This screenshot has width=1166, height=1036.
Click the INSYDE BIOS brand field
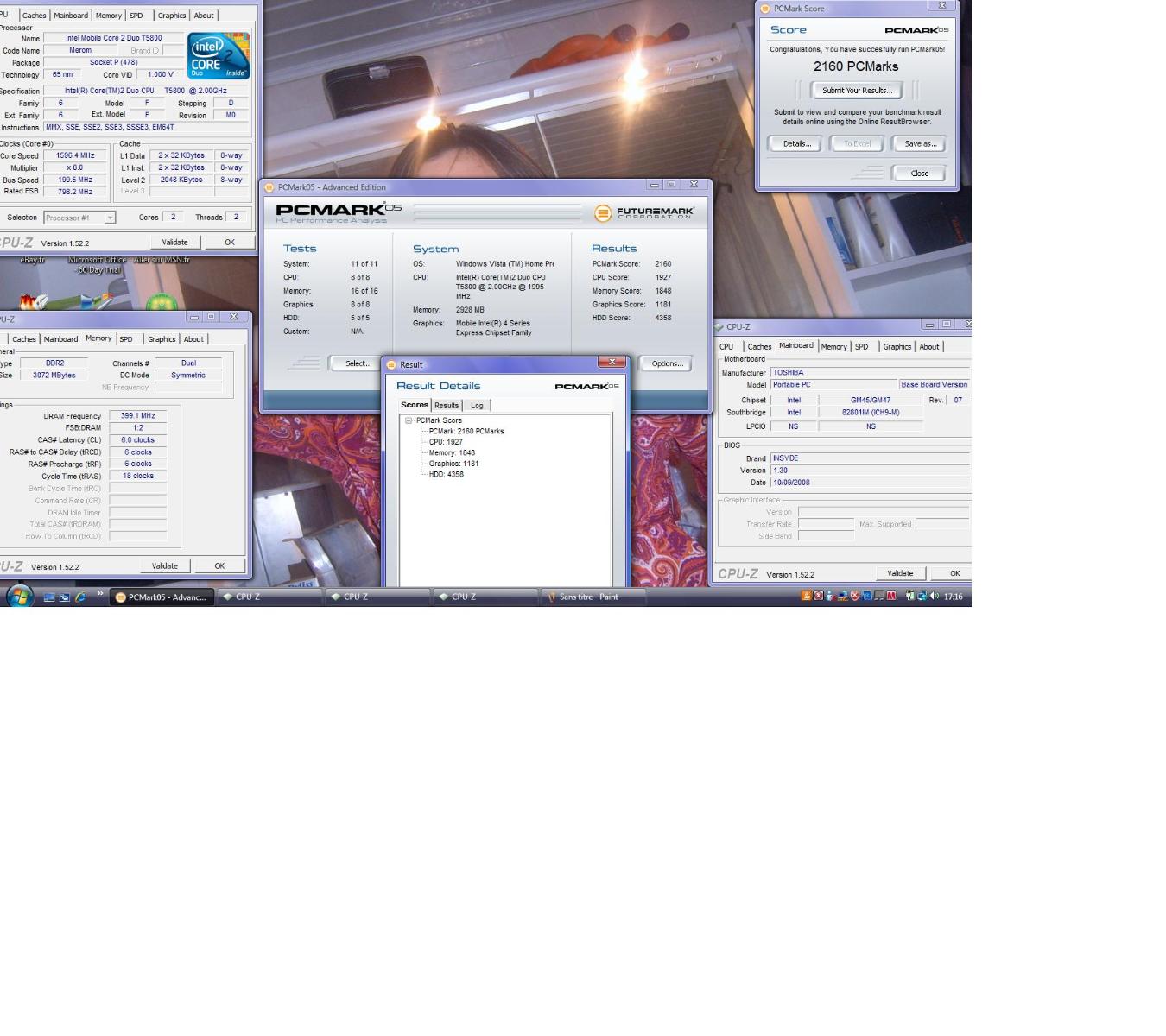[x=871, y=458]
